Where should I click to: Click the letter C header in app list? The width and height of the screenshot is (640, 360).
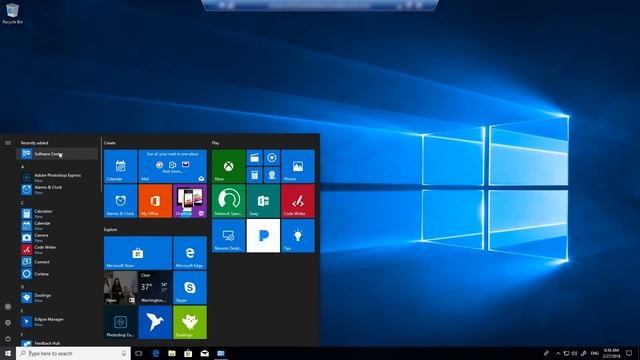tap(22, 202)
